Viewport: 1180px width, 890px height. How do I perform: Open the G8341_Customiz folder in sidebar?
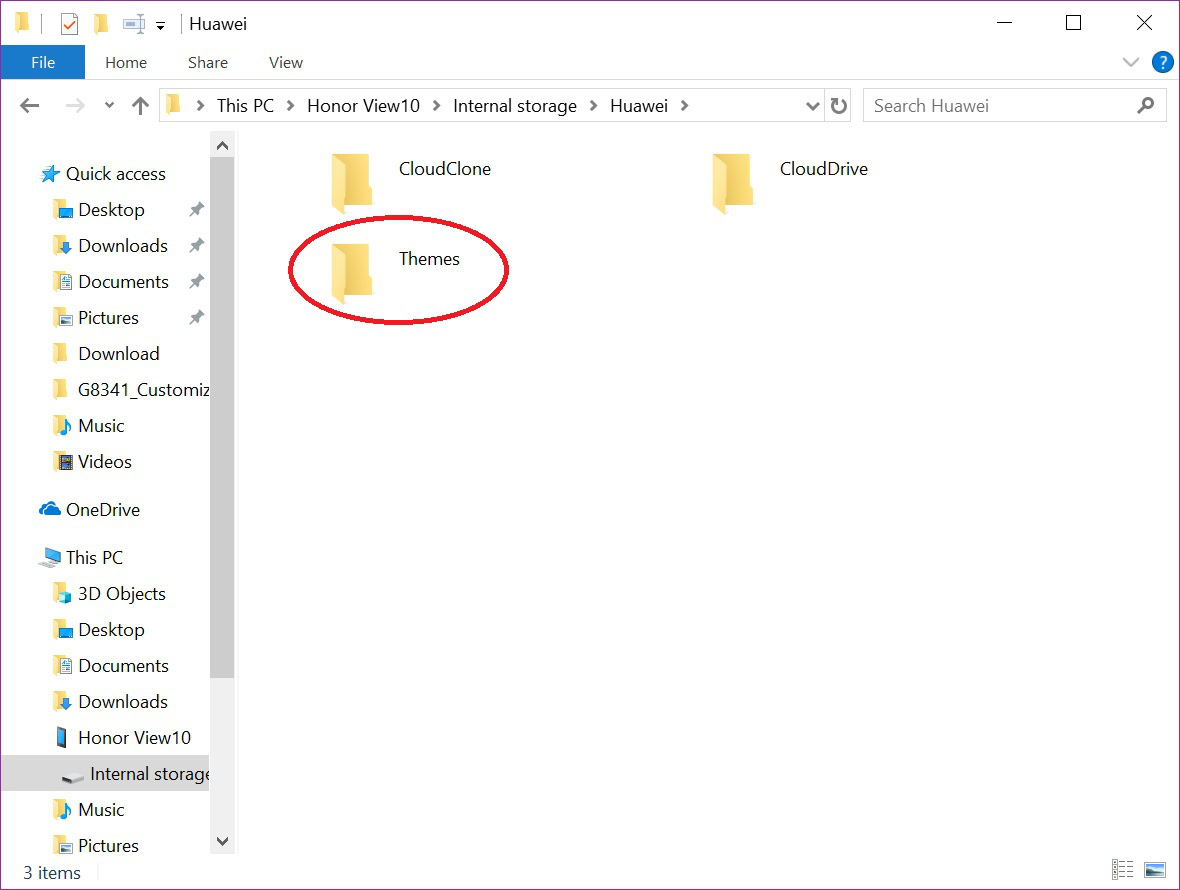coord(131,390)
